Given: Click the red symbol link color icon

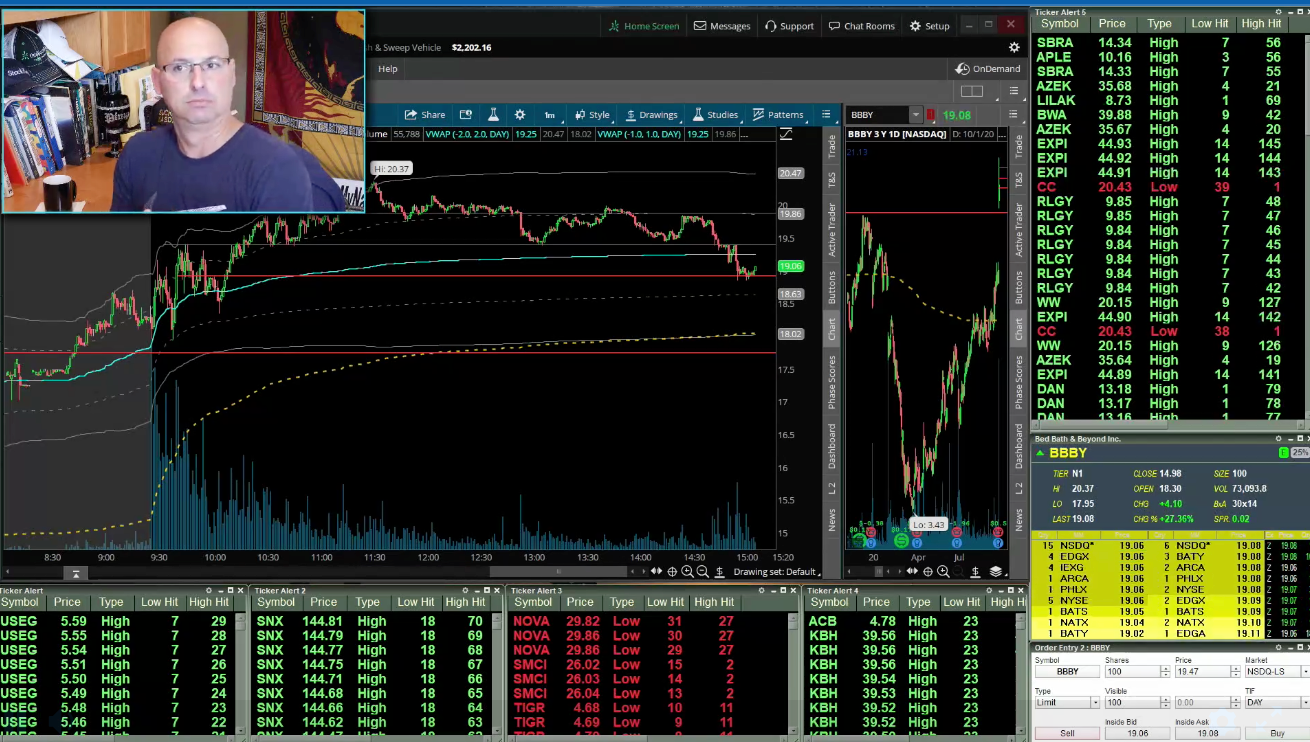Looking at the screenshot, I should (x=931, y=115).
